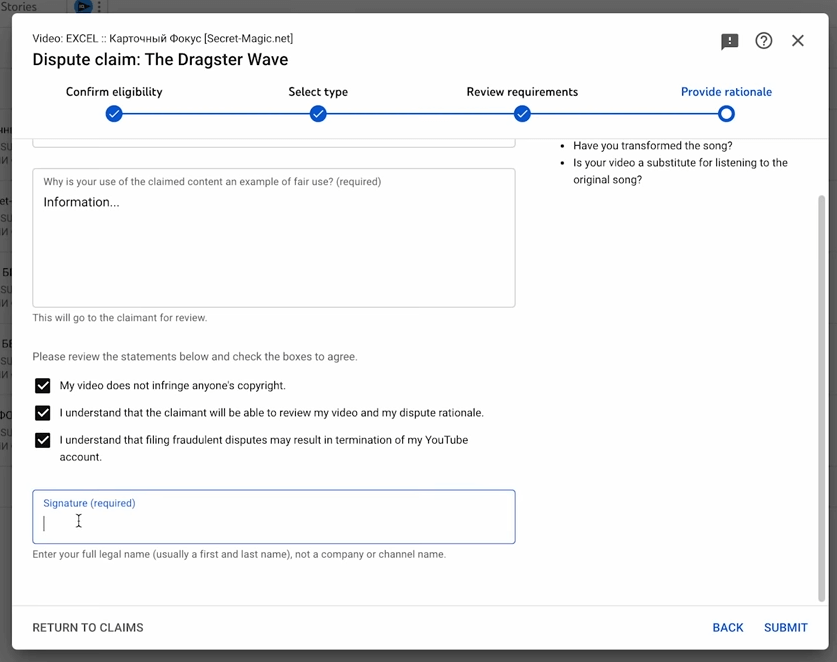The height and width of the screenshot is (662, 837).
Task: Select the 'Confirm eligibility' step label
Action: pyautogui.click(x=114, y=92)
